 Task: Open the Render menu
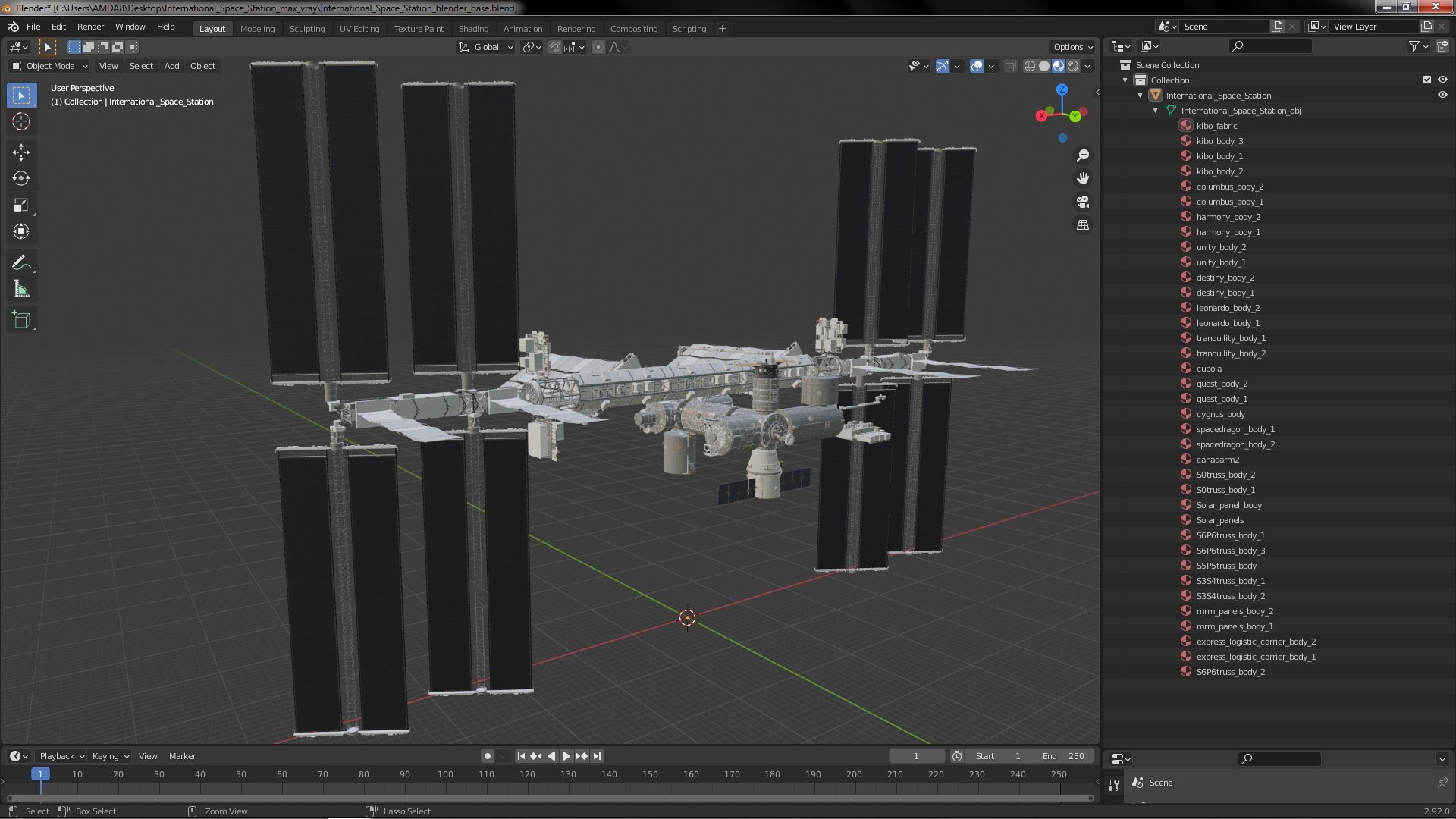[x=90, y=27]
